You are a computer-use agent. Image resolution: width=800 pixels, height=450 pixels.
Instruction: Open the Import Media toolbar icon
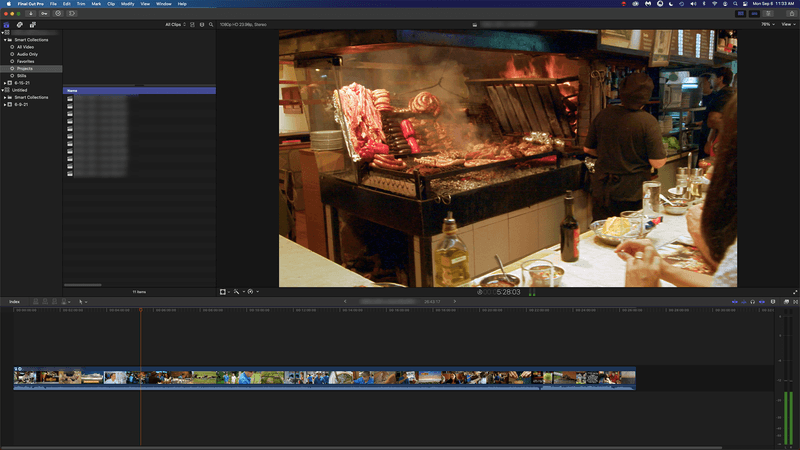(x=31, y=14)
